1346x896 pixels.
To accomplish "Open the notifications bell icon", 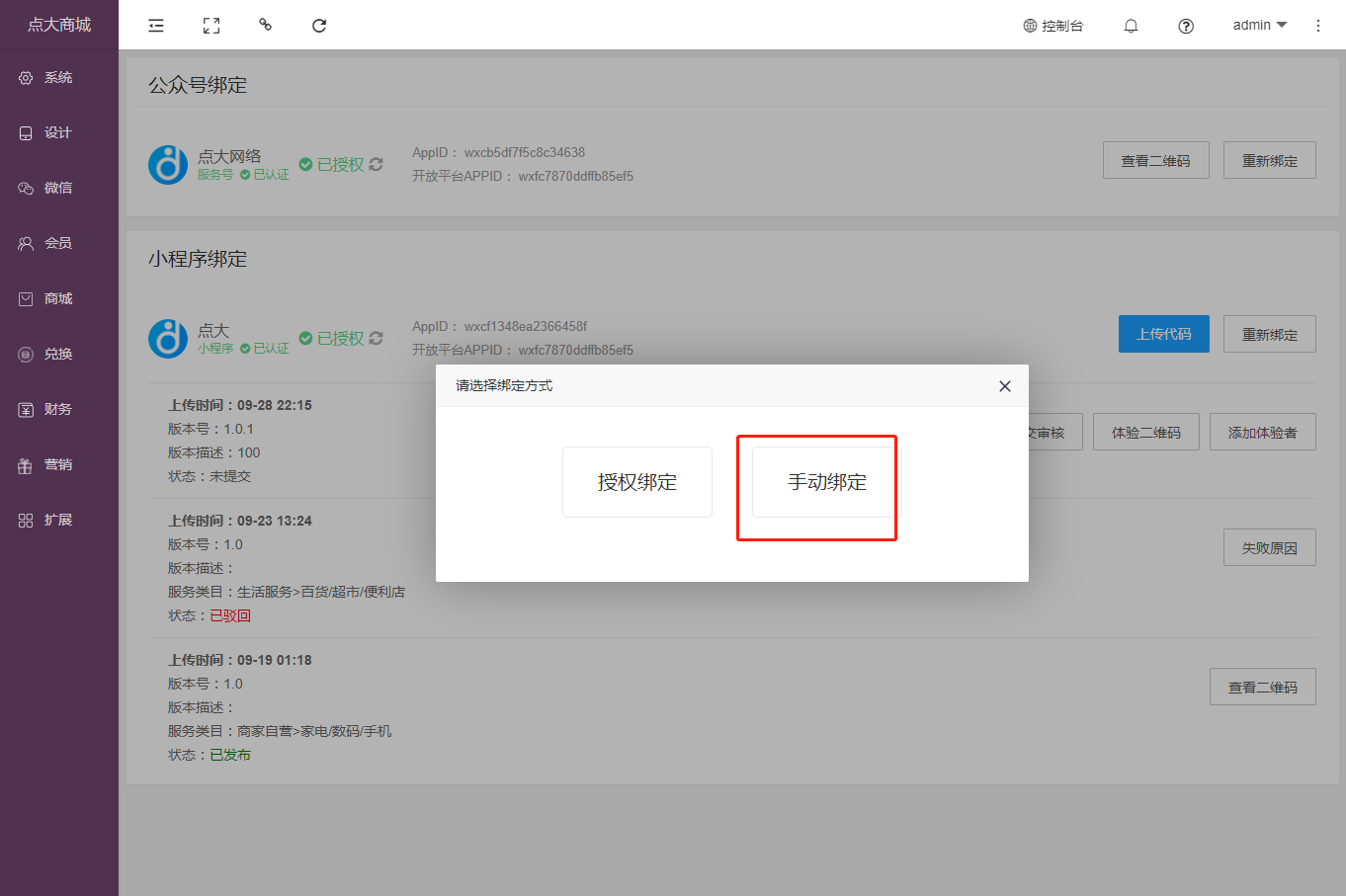I will 1132,26.
